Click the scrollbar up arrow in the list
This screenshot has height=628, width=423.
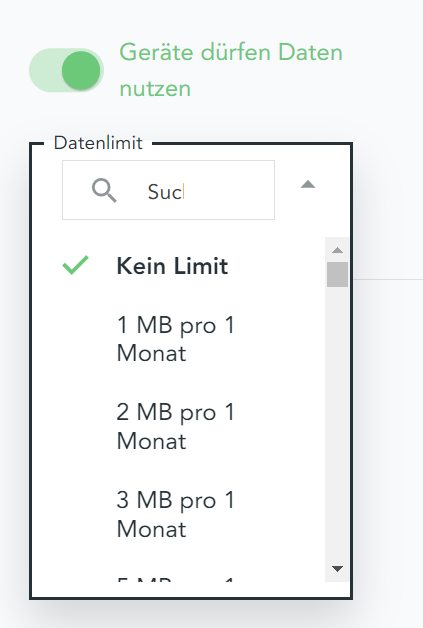pos(337,250)
